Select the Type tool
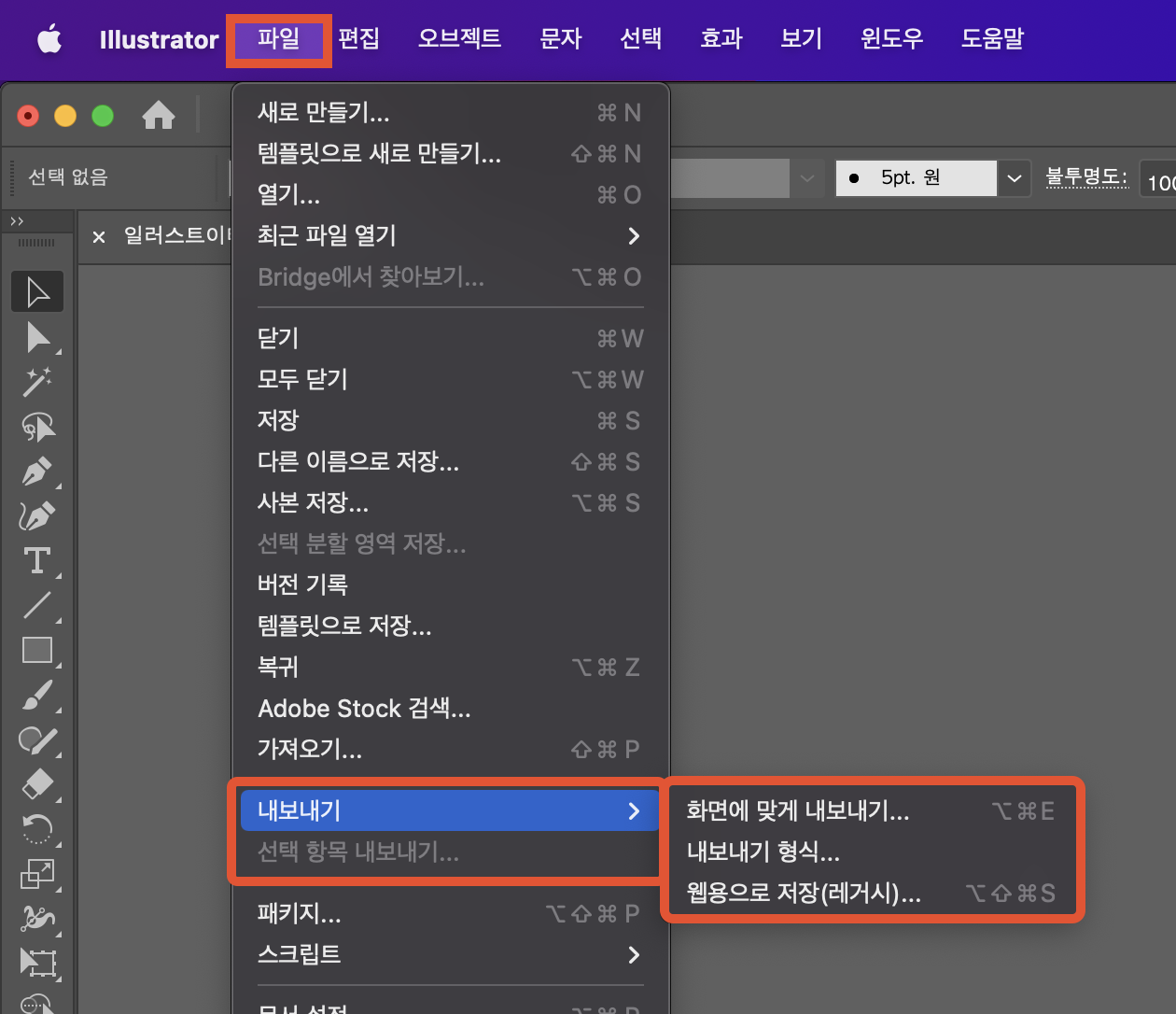This screenshot has height=1014, width=1176. pos(37,560)
